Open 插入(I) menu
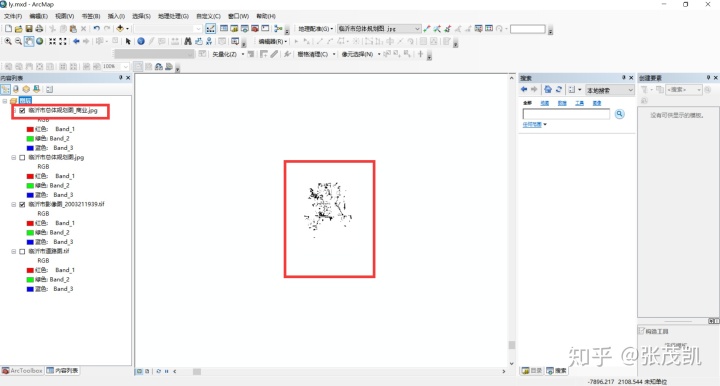The height and width of the screenshot is (386, 720). (x=116, y=16)
